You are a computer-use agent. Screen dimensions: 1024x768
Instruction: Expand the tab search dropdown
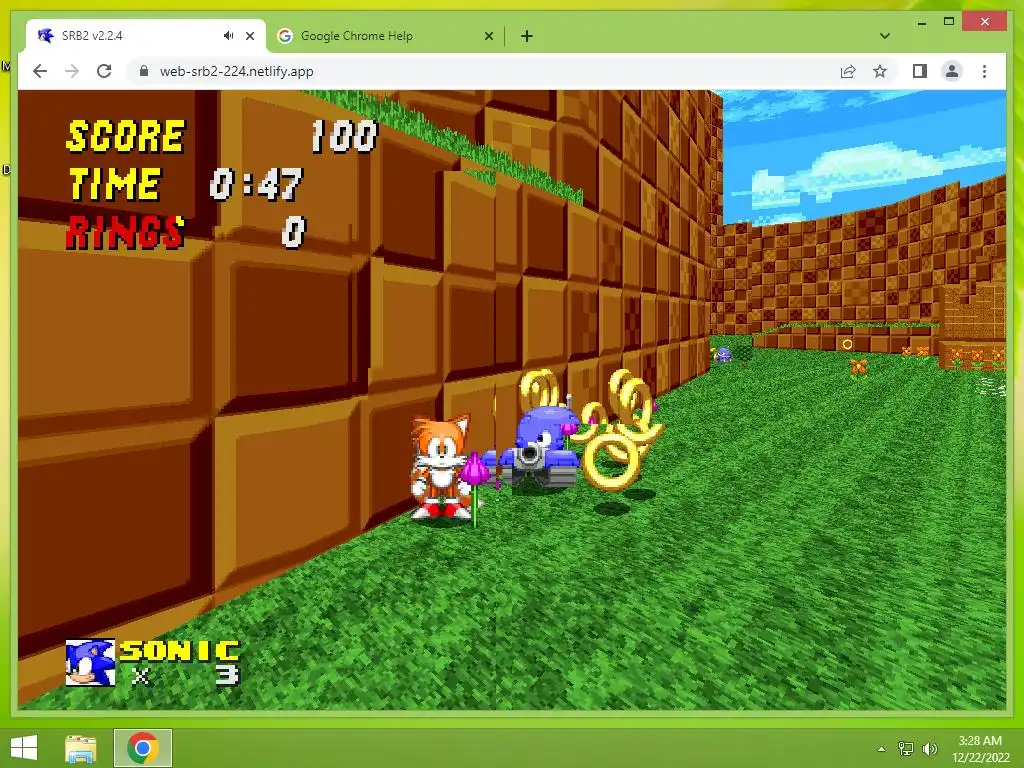point(884,36)
